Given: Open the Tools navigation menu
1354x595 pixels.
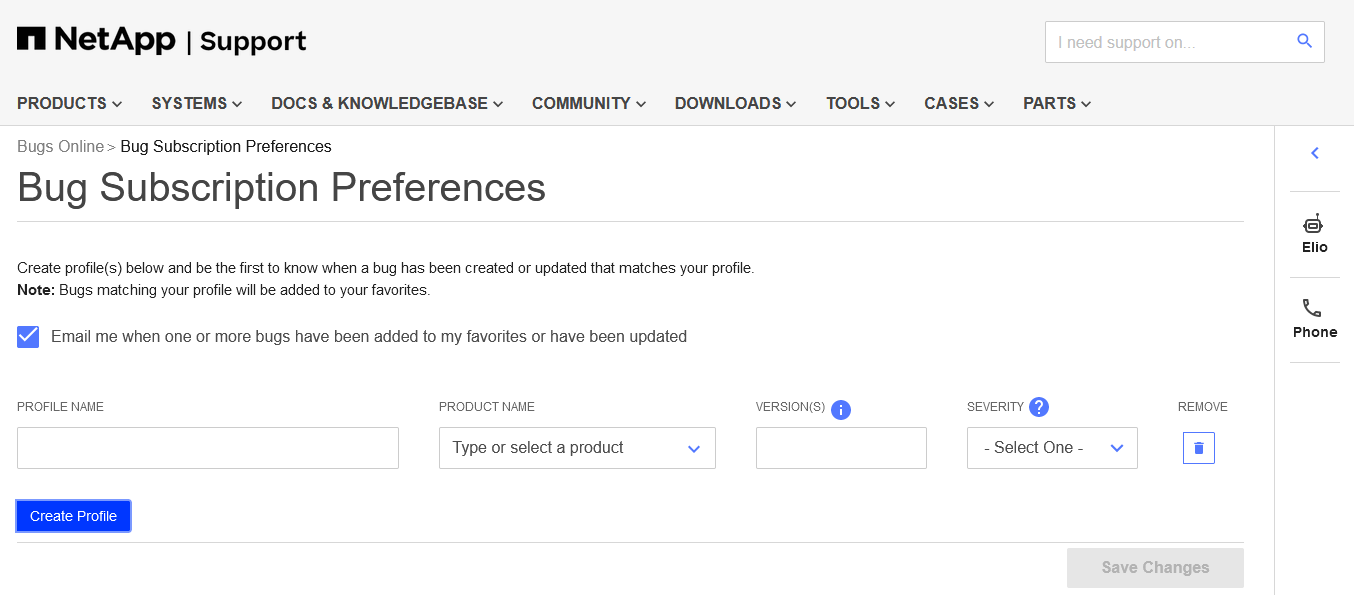Looking at the screenshot, I should pos(860,103).
